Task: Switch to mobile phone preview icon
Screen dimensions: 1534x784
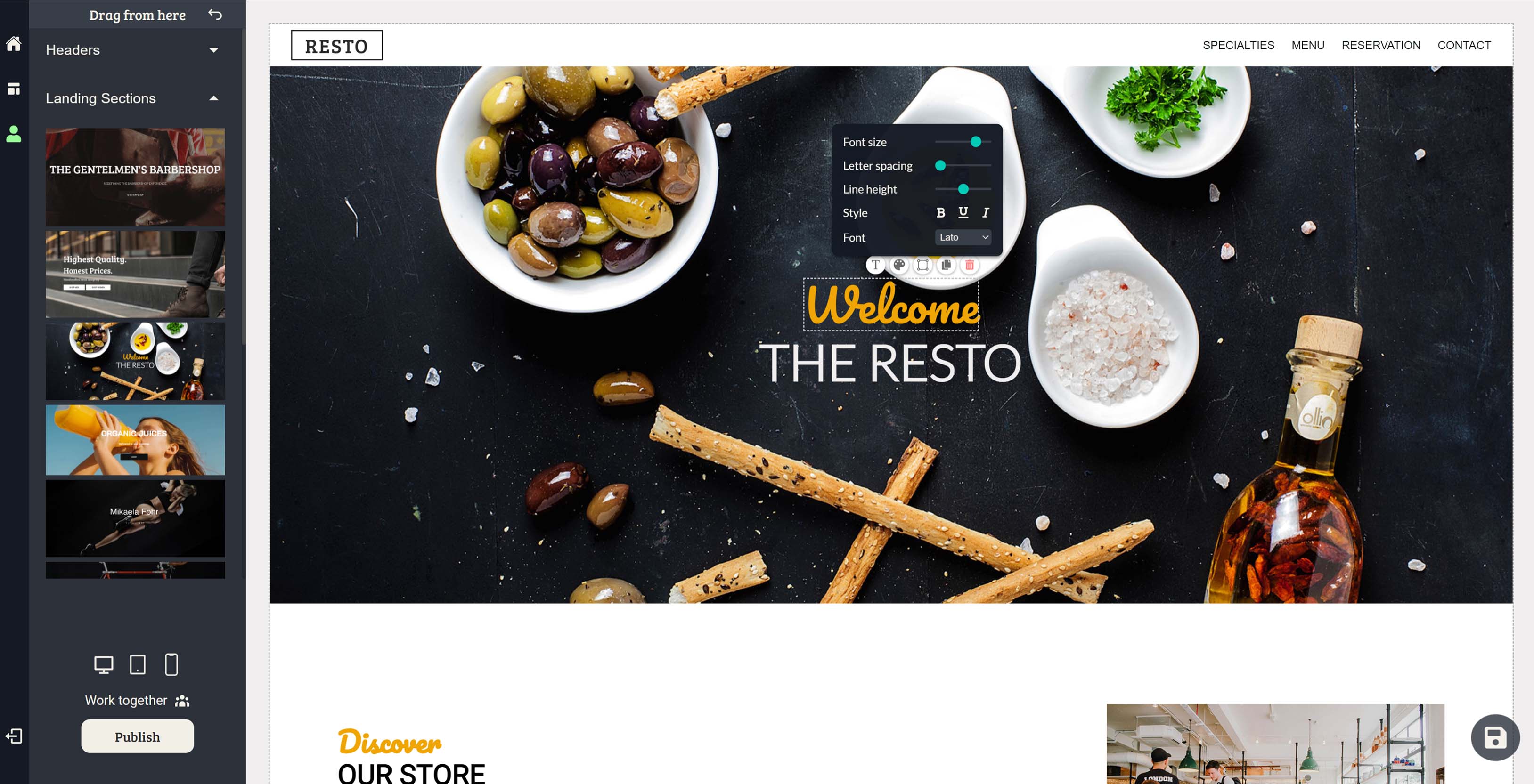Action: click(171, 664)
